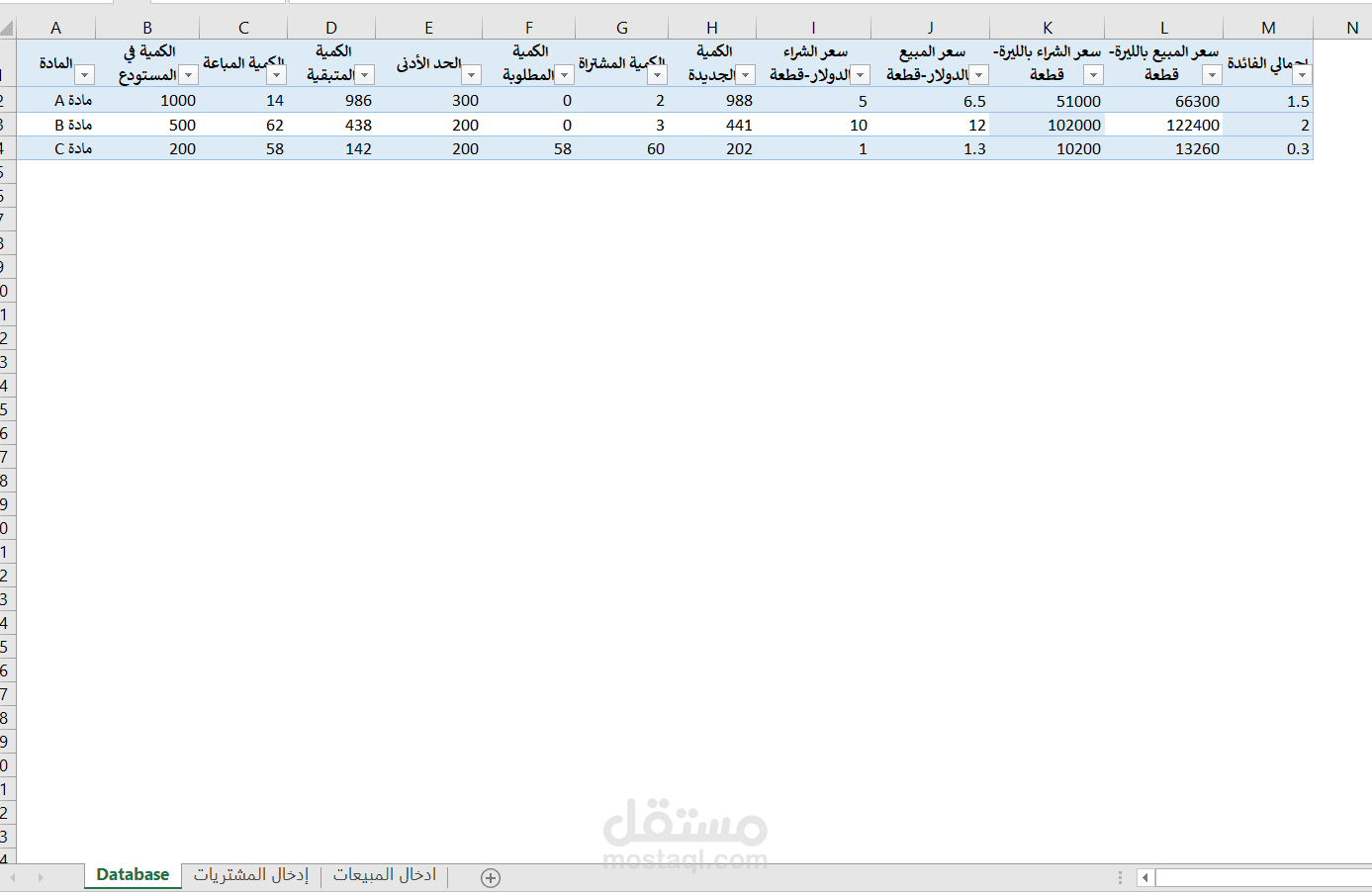Screen dimensions: 1372x892
Task: Select purchase price cell 102000
Action: pyautogui.click(x=1047, y=125)
